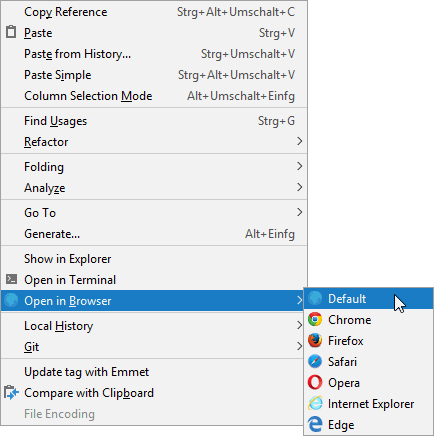Open the Analyze submenu arrow

tap(299, 187)
